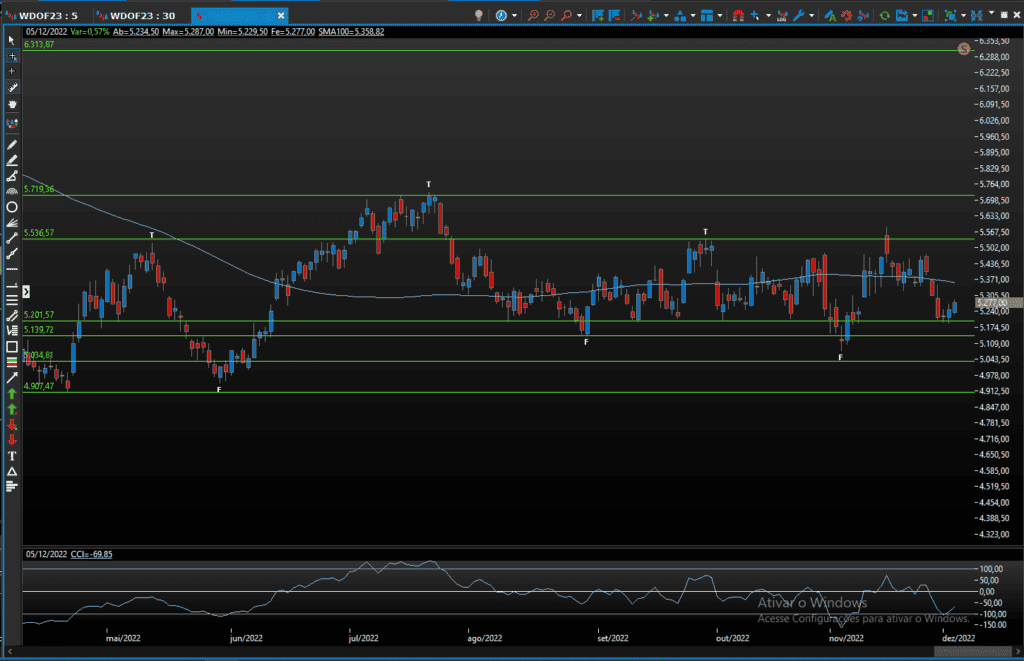Screen dimensions: 1024x661
Task: Select the arrow cursor tool
Action: pyautogui.click(x=12, y=40)
